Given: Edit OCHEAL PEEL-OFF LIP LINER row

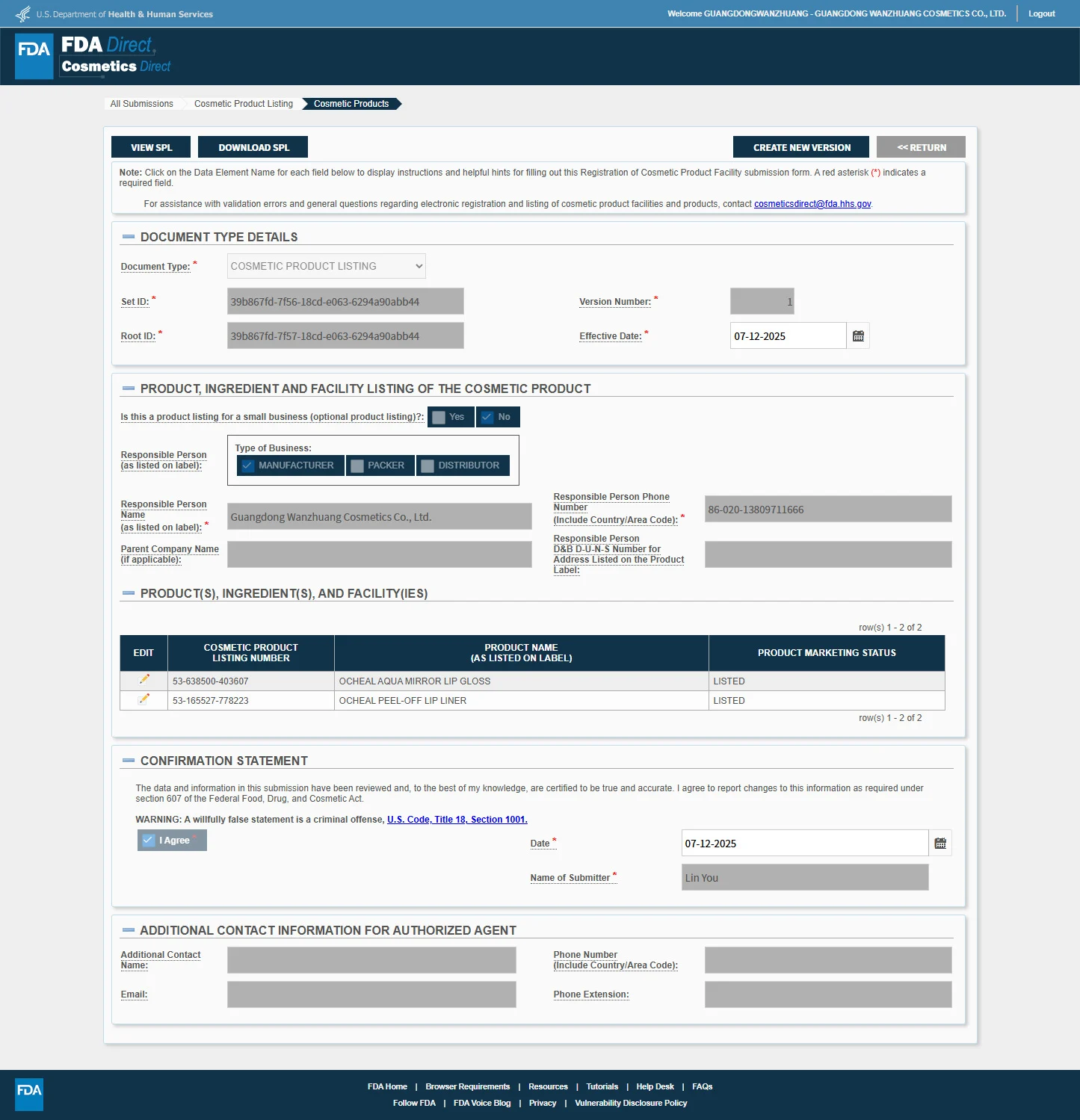Looking at the screenshot, I should point(144,699).
